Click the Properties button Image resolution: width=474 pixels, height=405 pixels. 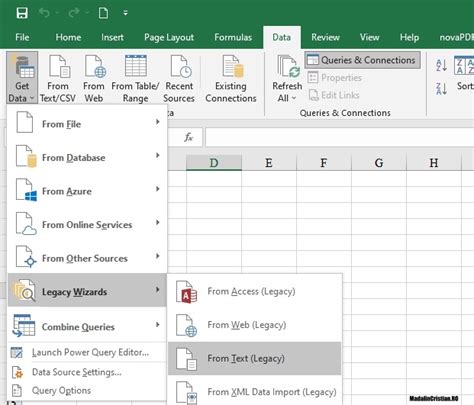tap(335, 78)
